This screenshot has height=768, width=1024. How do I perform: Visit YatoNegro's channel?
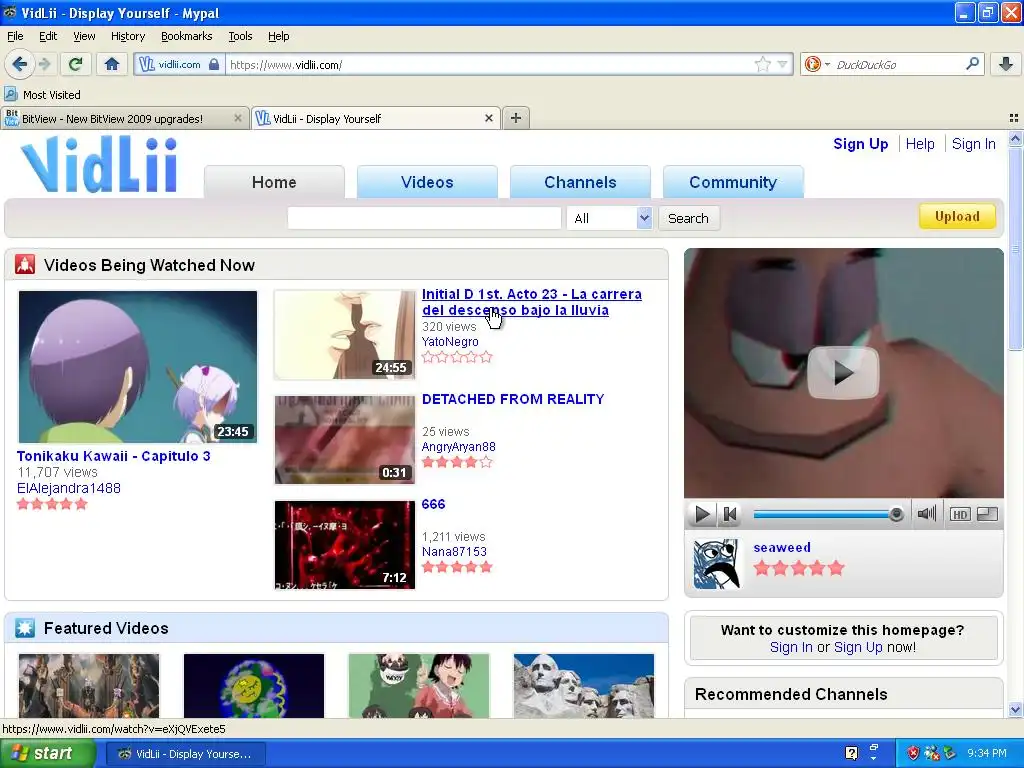pyautogui.click(x=449, y=342)
